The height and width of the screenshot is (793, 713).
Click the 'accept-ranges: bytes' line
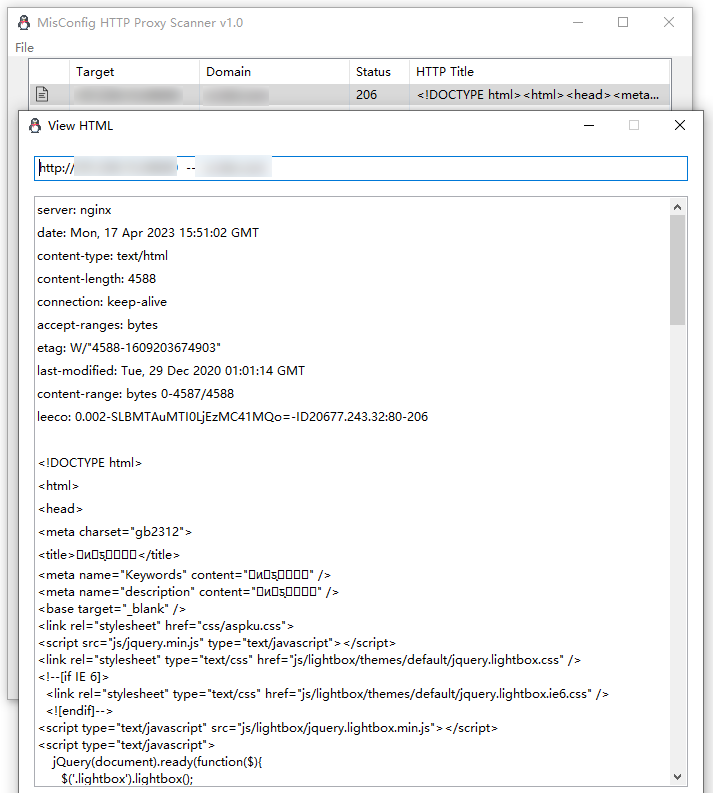tap(97, 325)
